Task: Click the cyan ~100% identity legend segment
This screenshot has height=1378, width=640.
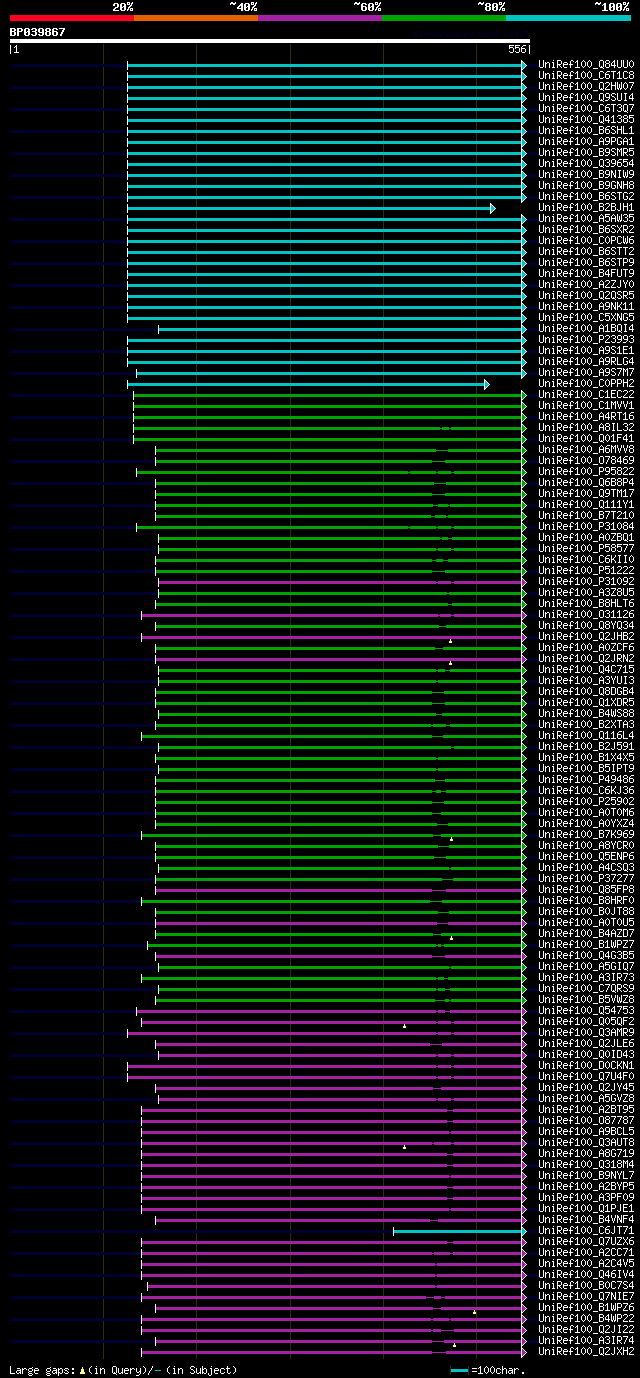Action: 568,18
